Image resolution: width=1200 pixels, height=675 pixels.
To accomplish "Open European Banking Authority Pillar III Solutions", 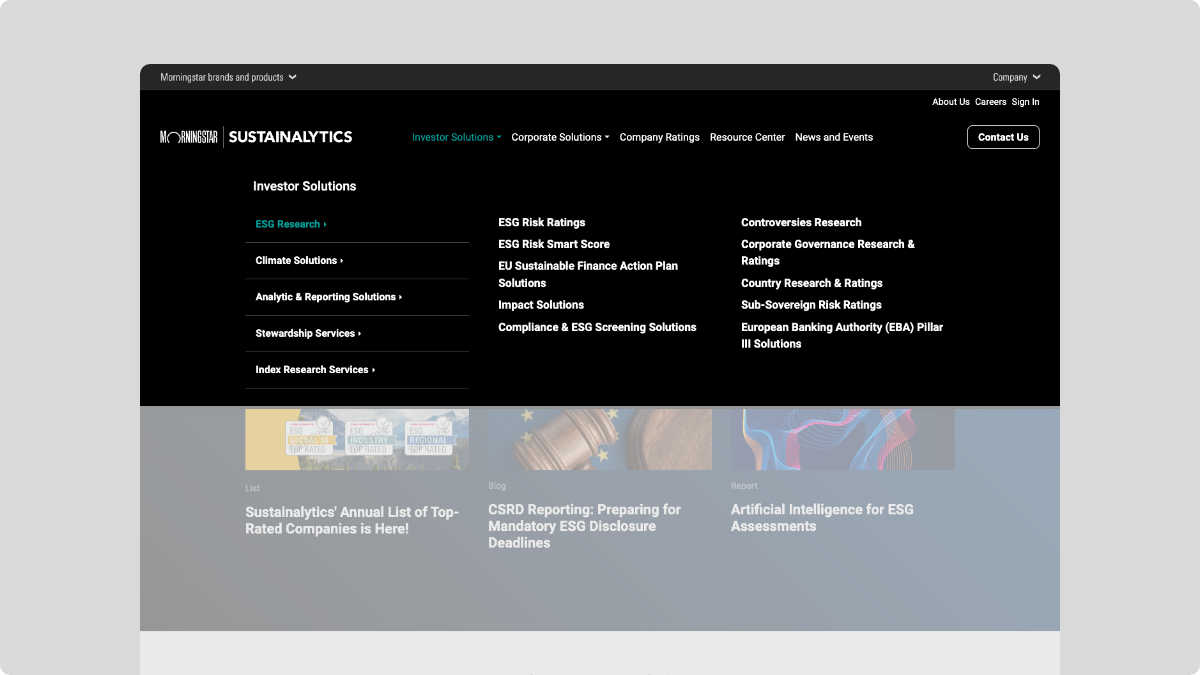I will (x=842, y=335).
